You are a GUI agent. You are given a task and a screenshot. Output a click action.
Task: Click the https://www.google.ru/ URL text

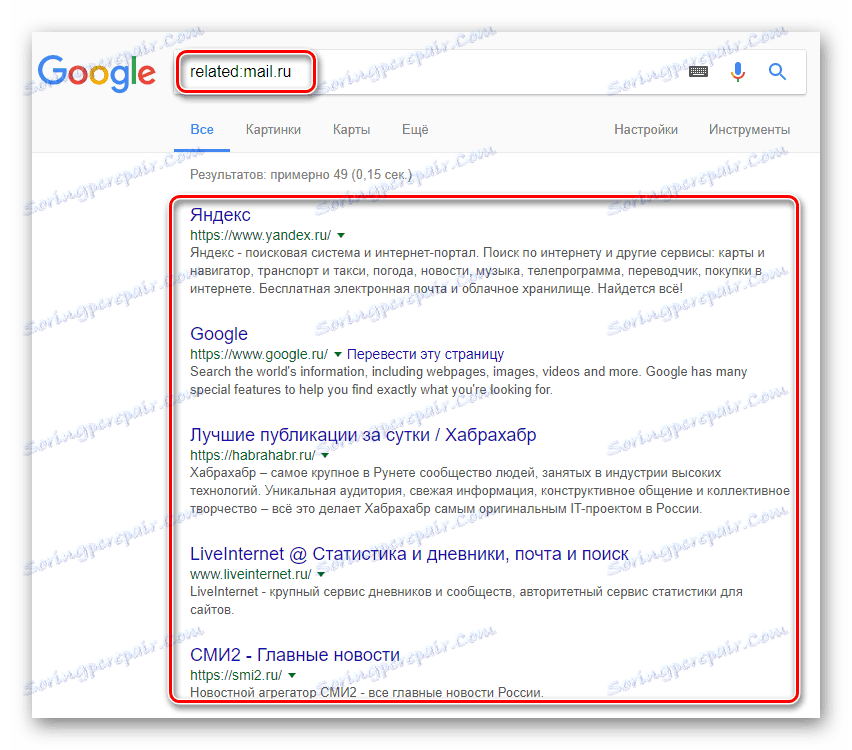[259, 354]
